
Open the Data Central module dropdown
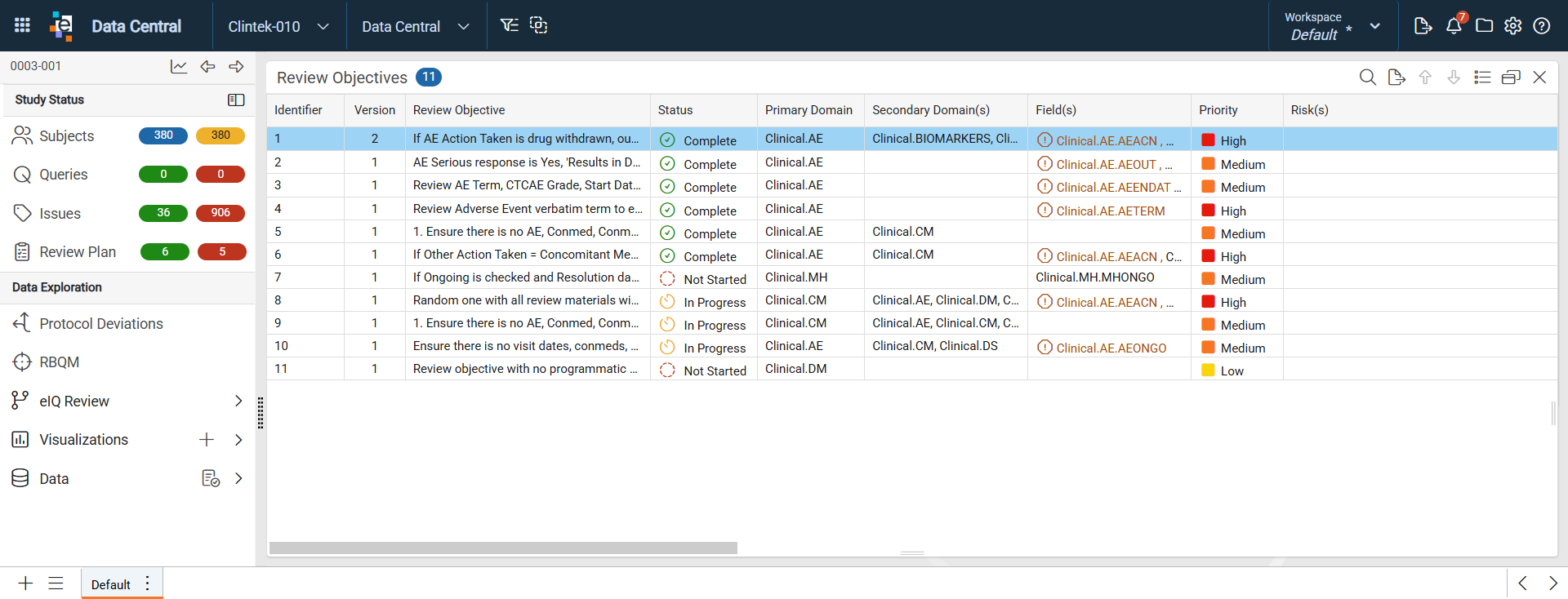pyautogui.click(x=416, y=26)
